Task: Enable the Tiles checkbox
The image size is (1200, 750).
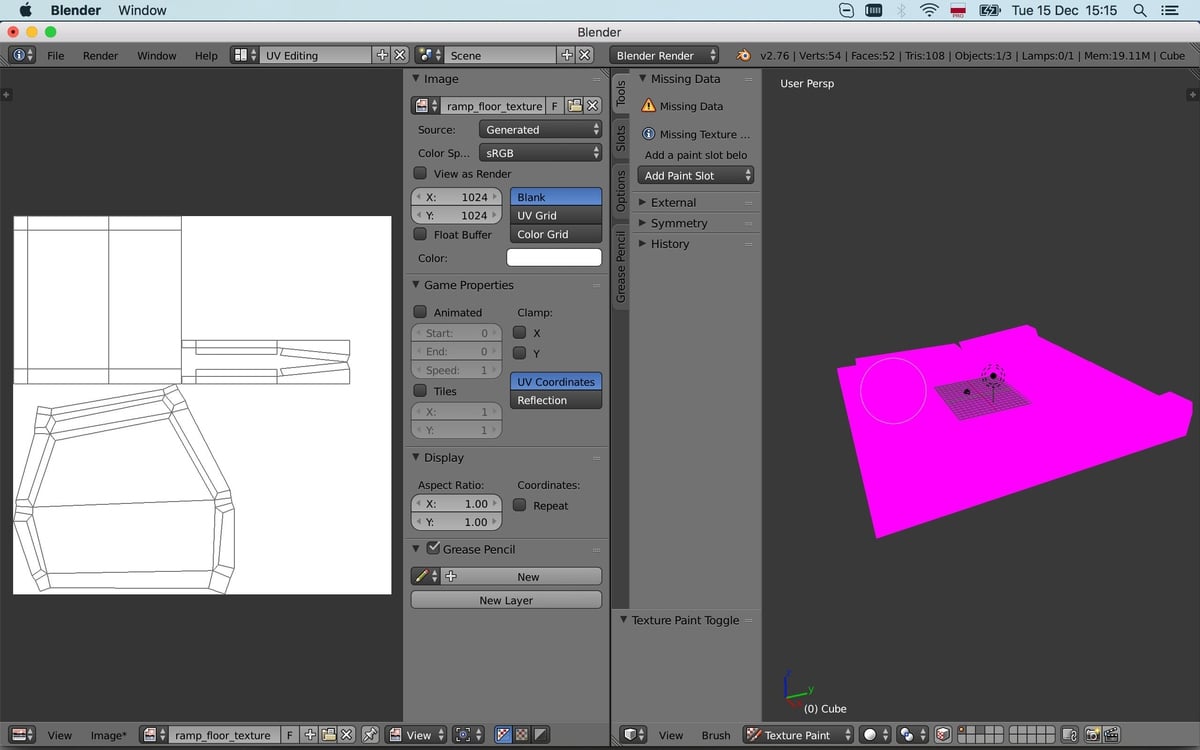Action: coord(420,391)
